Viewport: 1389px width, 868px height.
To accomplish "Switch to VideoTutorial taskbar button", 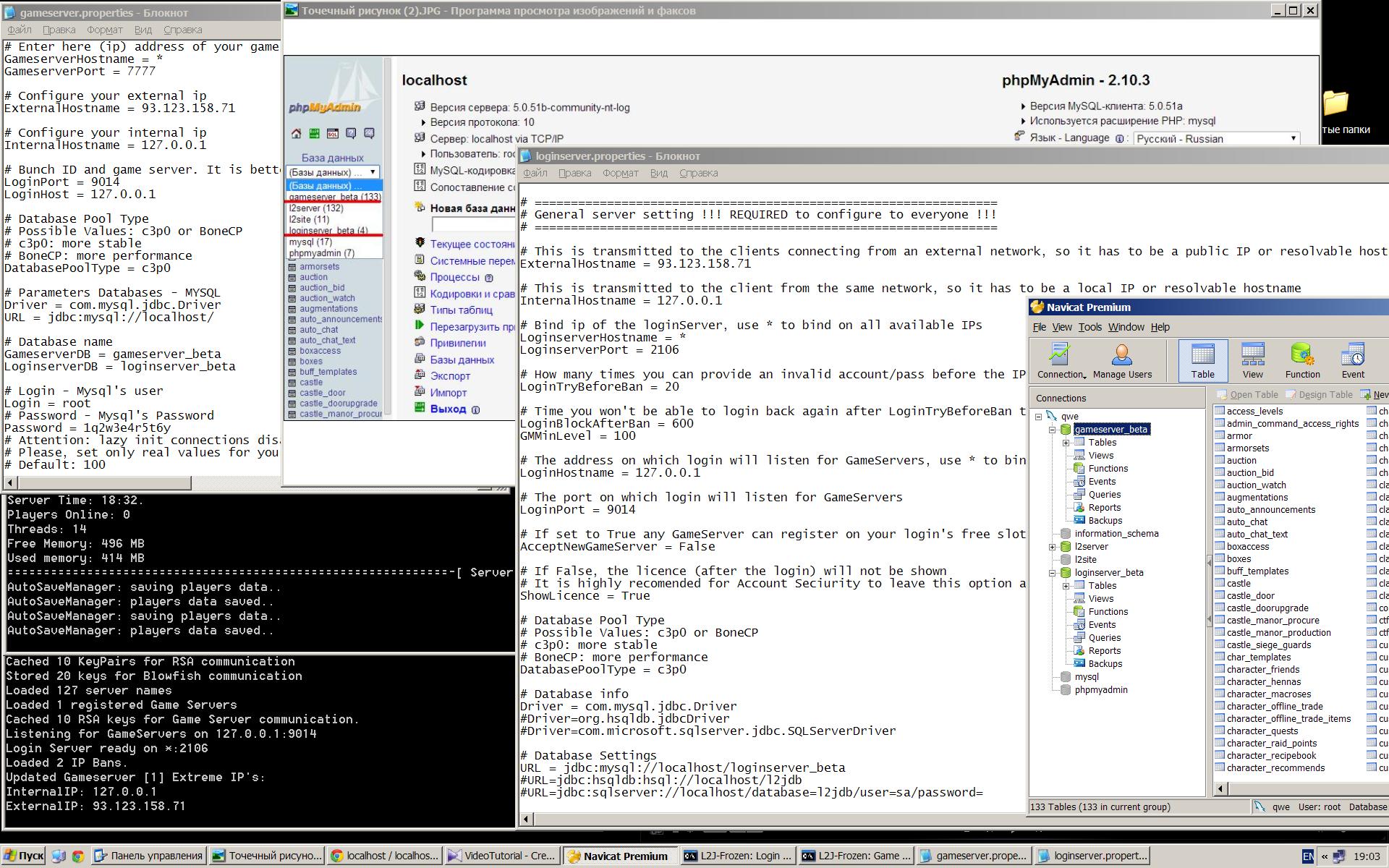I will click(x=502, y=856).
